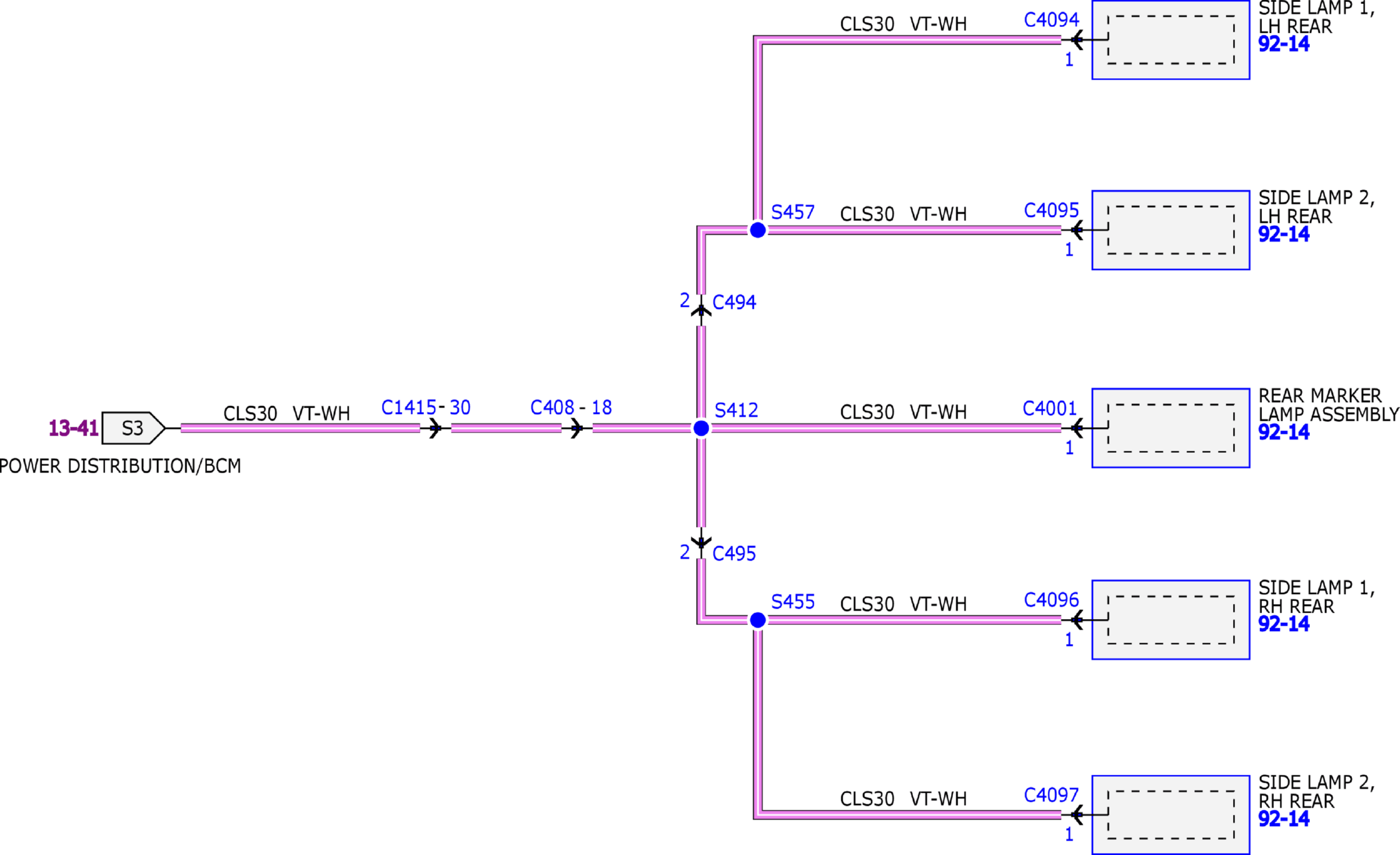Click the S412 splice node dot
Image resolution: width=1400 pixels, height=855 pixels.
701,428
